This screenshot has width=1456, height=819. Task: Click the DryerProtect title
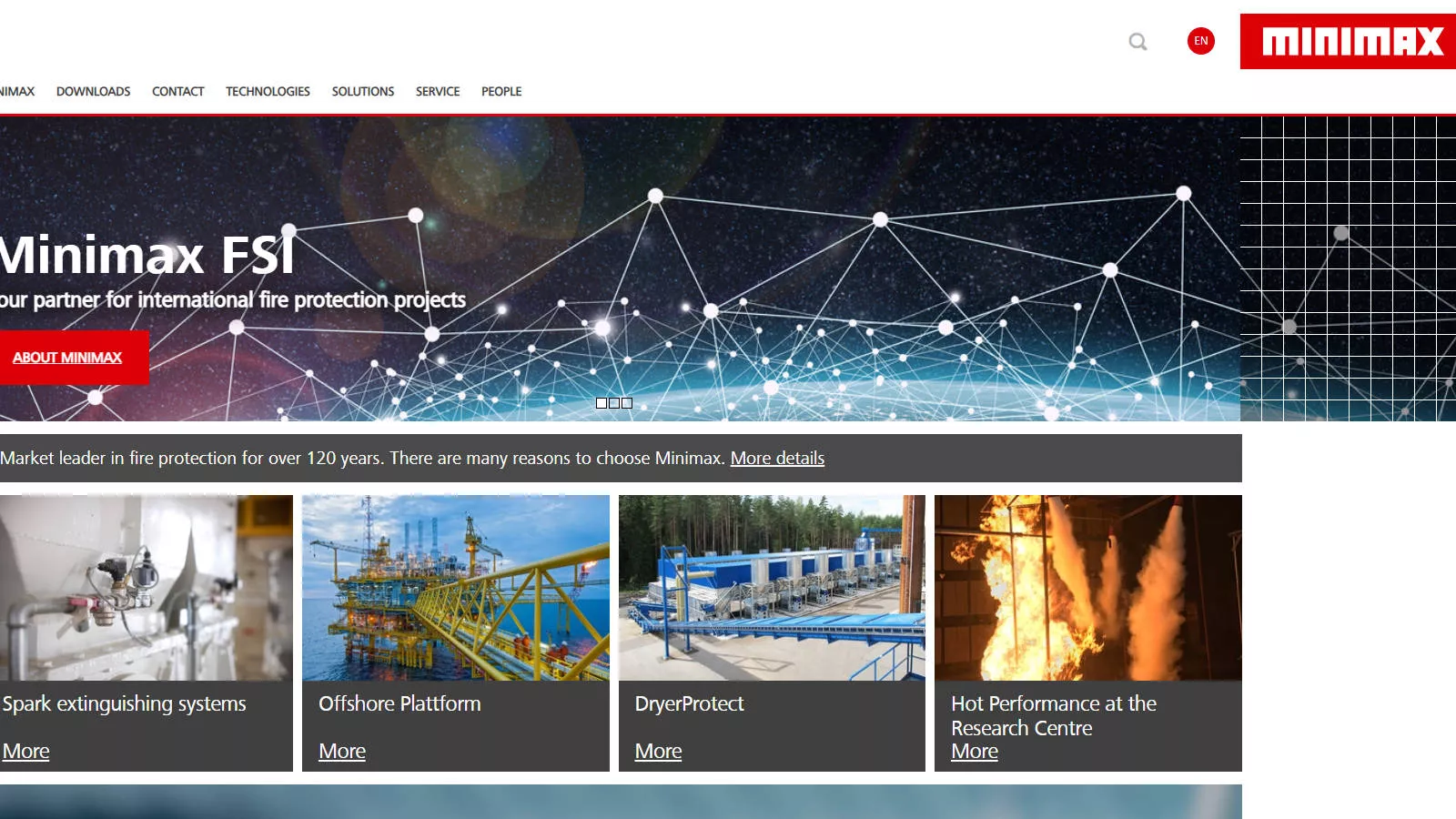[x=689, y=703]
